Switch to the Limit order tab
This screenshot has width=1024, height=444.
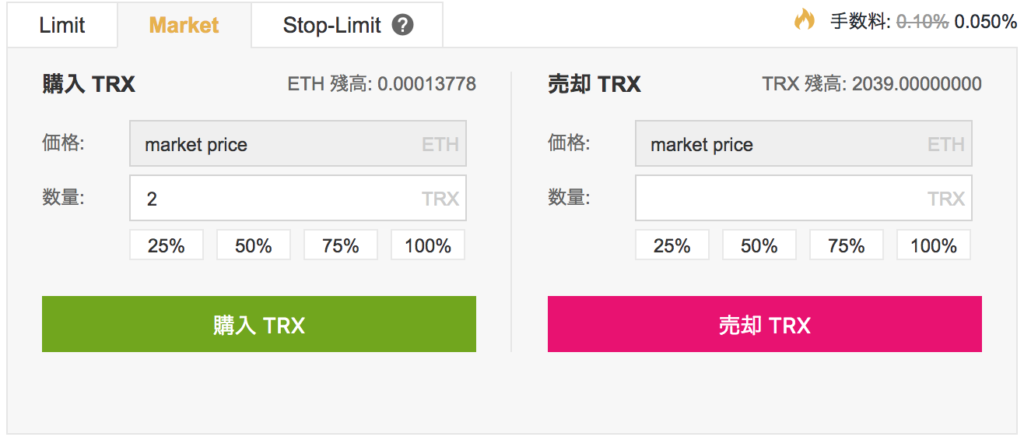[62, 25]
